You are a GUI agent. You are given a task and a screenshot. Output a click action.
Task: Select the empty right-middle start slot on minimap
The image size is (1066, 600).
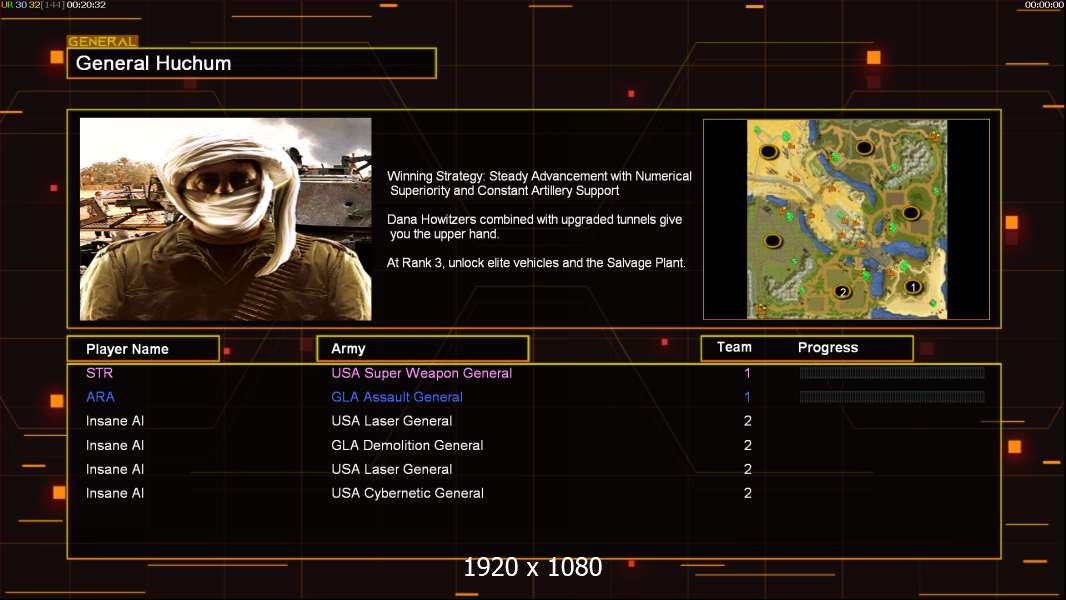pyautogui.click(x=911, y=213)
